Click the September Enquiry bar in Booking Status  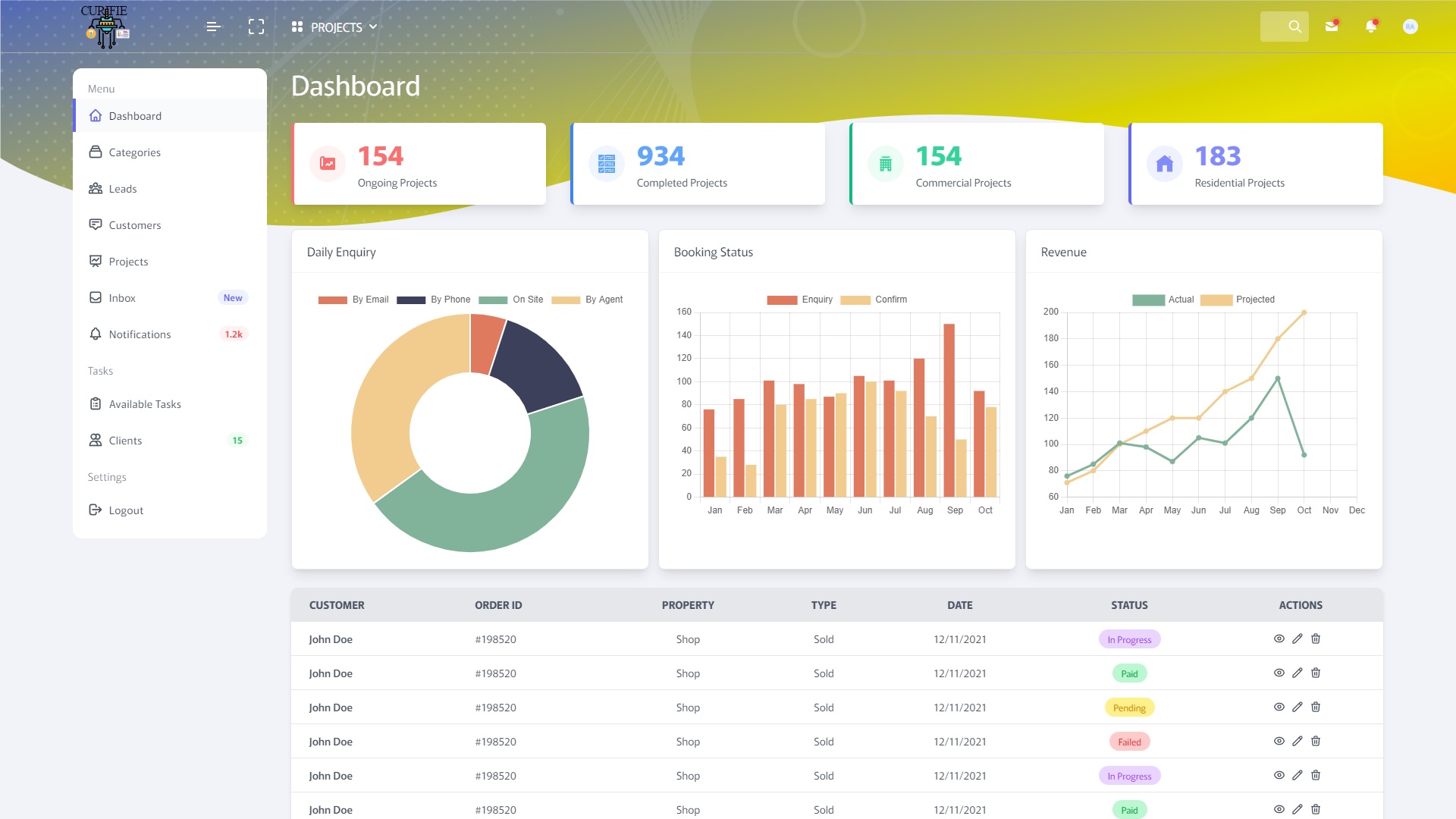click(x=949, y=410)
